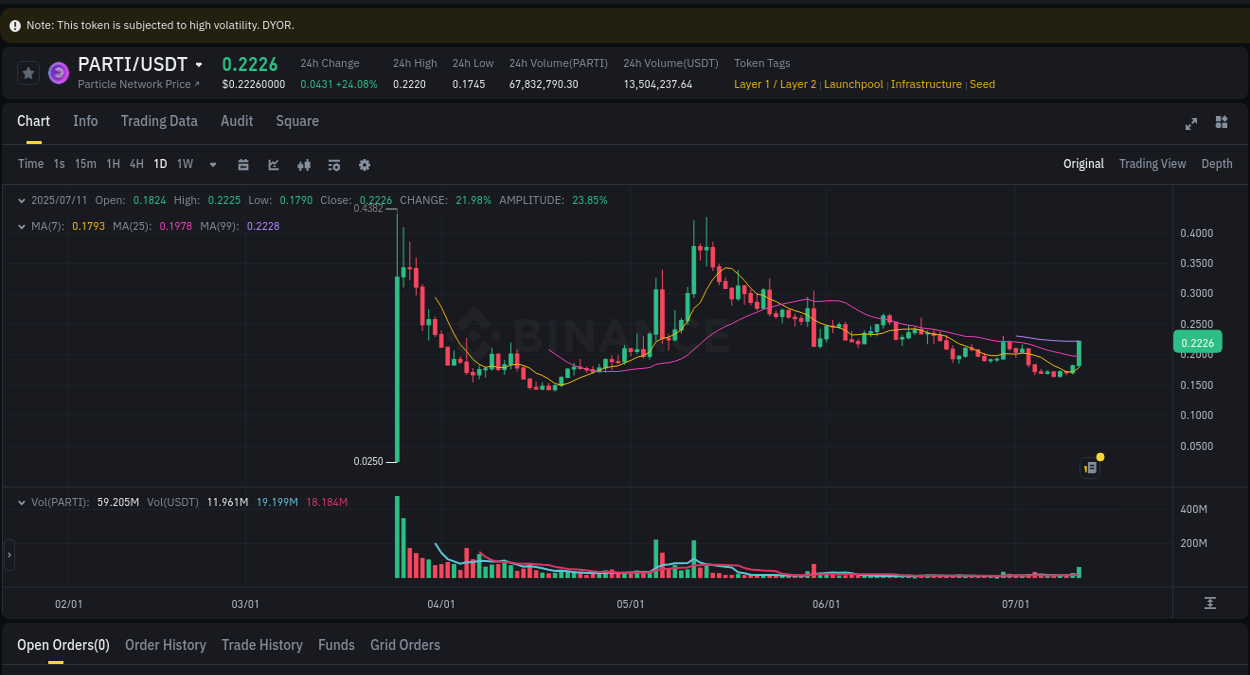Open the Launchpool token tag link
The image size is (1250, 675).
click(853, 84)
